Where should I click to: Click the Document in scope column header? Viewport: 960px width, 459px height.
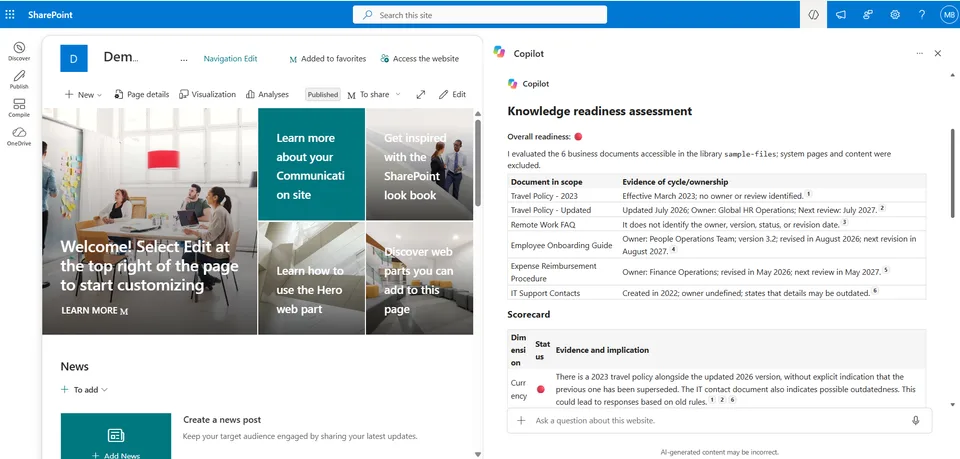(547, 182)
